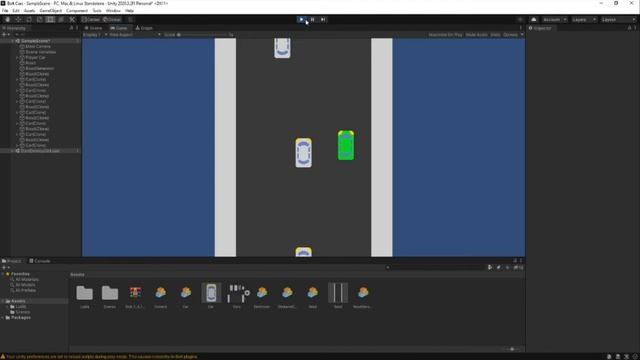
Task: Open the Component menu
Action: (77, 11)
